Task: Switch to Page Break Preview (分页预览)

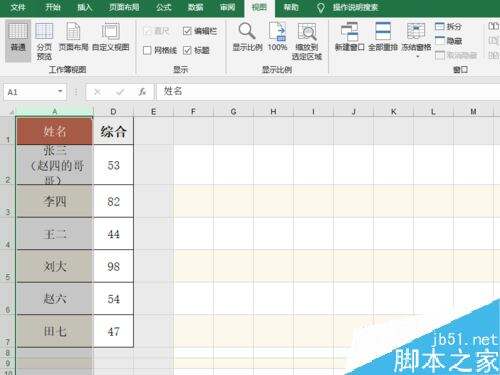Action: [x=44, y=42]
